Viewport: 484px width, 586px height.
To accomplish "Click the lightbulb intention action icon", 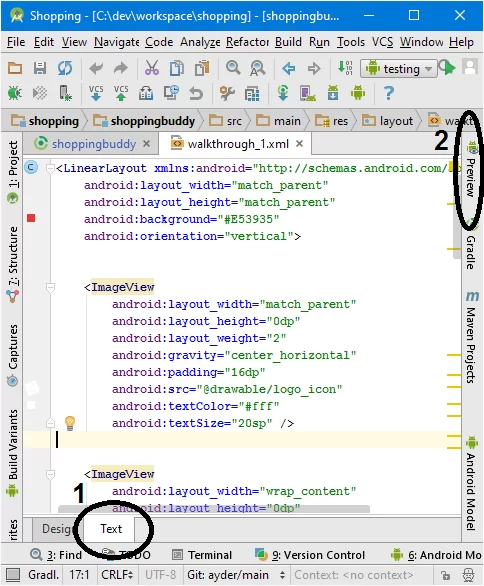I will click(x=70, y=423).
